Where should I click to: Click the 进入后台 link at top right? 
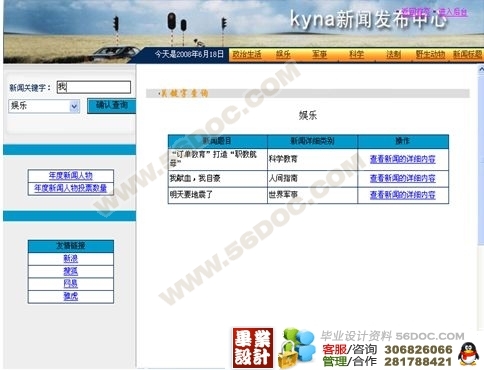click(x=452, y=12)
